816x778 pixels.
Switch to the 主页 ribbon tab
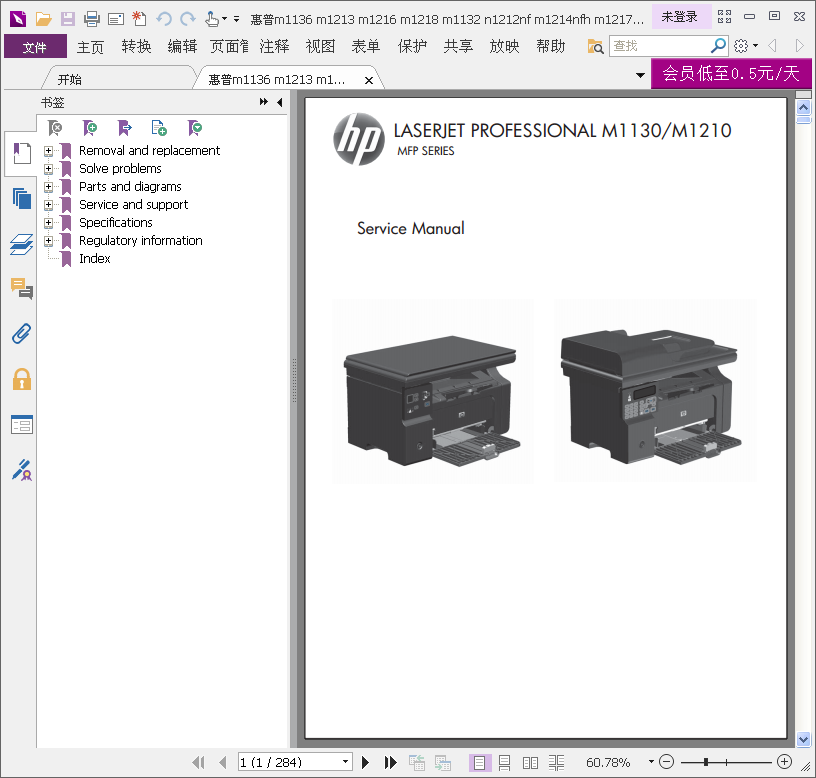[91, 47]
